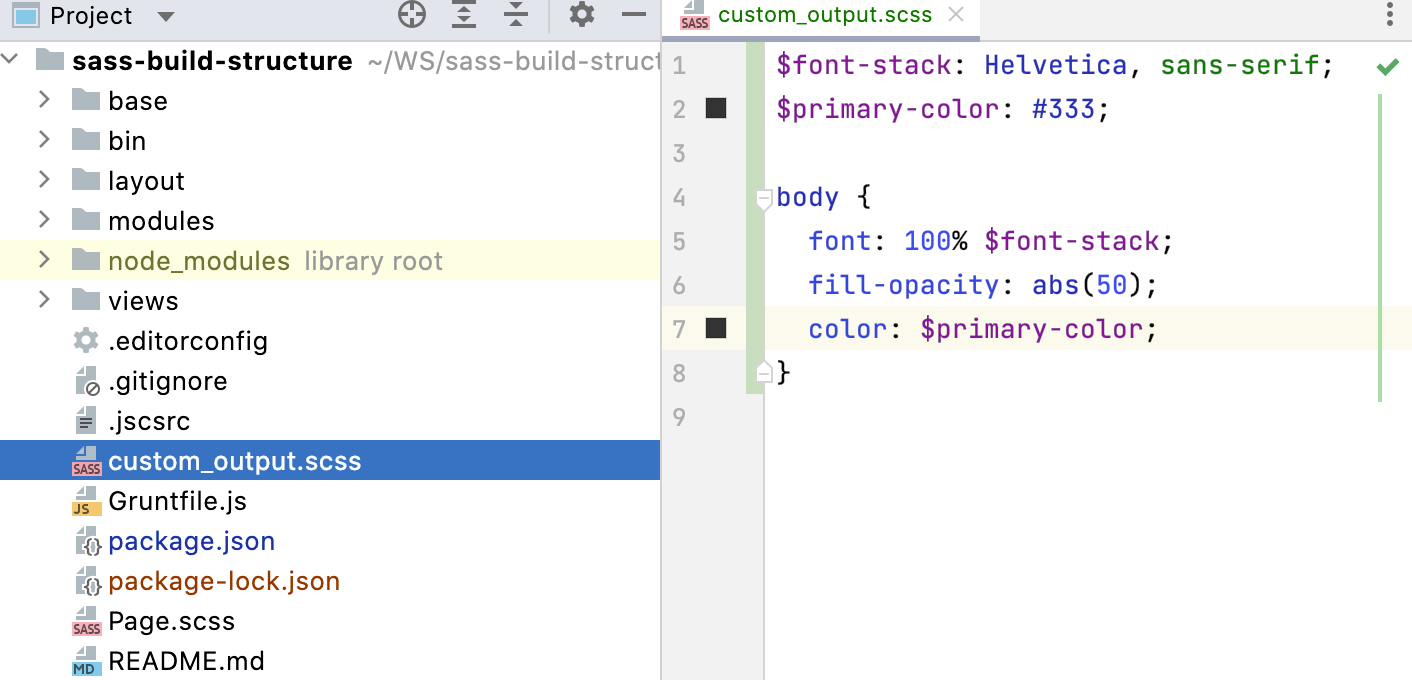The height and width of the screenshot is (680, 1412).
Task: Click the Collapse All icon in Project toolbar
Action: 515,15
